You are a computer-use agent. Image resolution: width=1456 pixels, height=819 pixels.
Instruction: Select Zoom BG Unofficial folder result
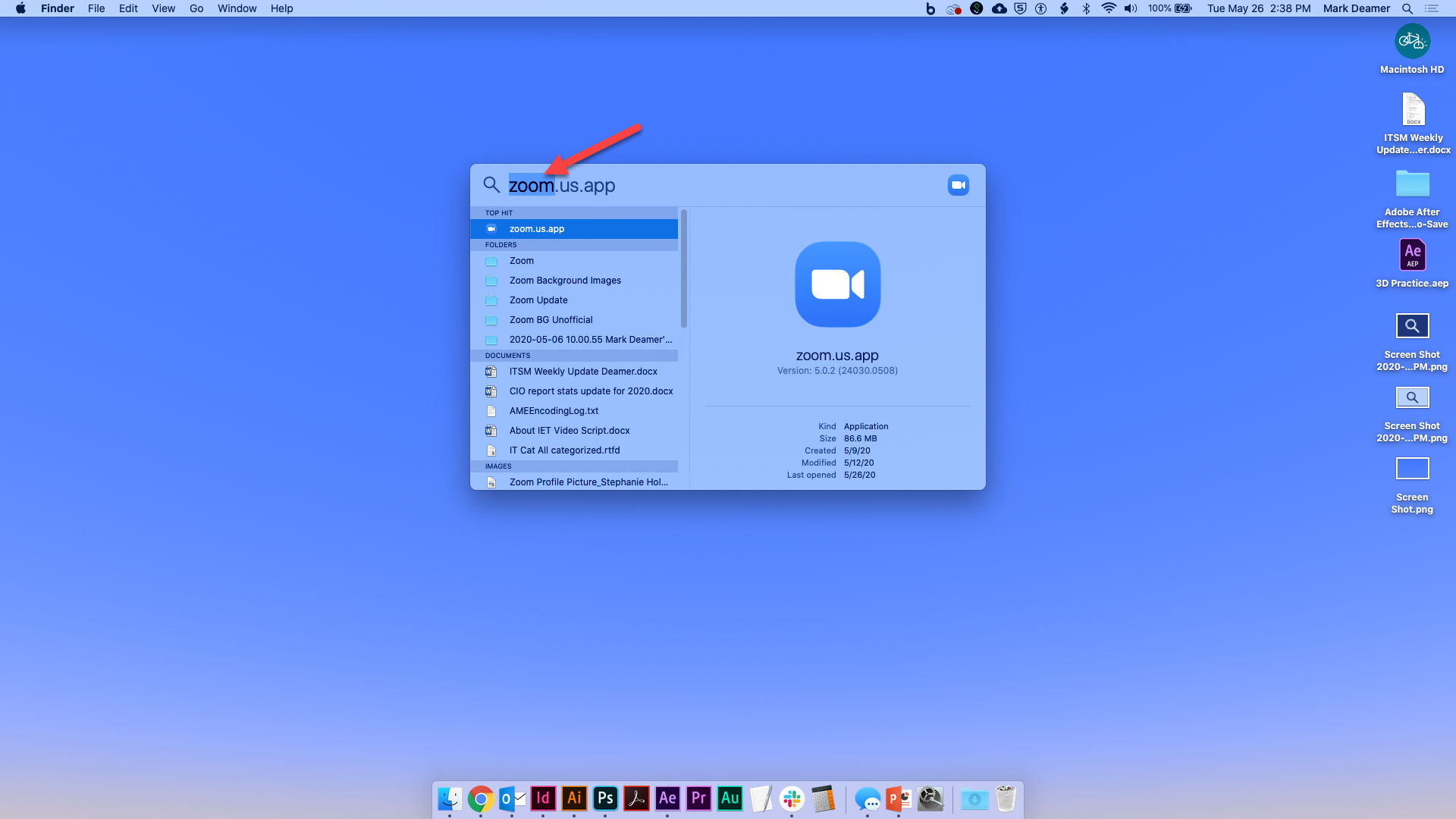pyautogui.click(x=574, y=320)
